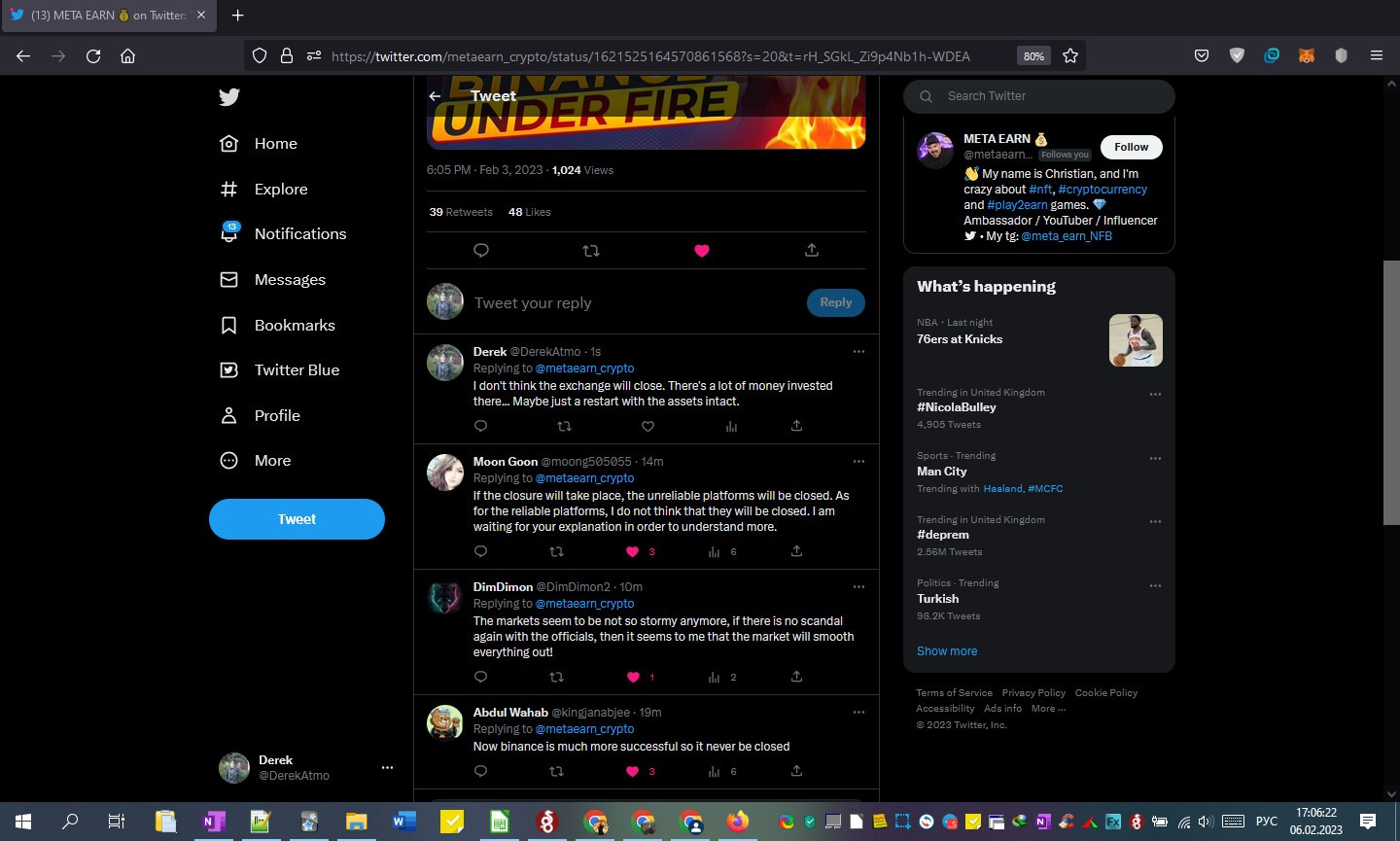Image resolution: width=1400 pixels, height=841 pixels.
Task: Open Explore in Twitter sidebar
Action: click(x=263, y=189)
